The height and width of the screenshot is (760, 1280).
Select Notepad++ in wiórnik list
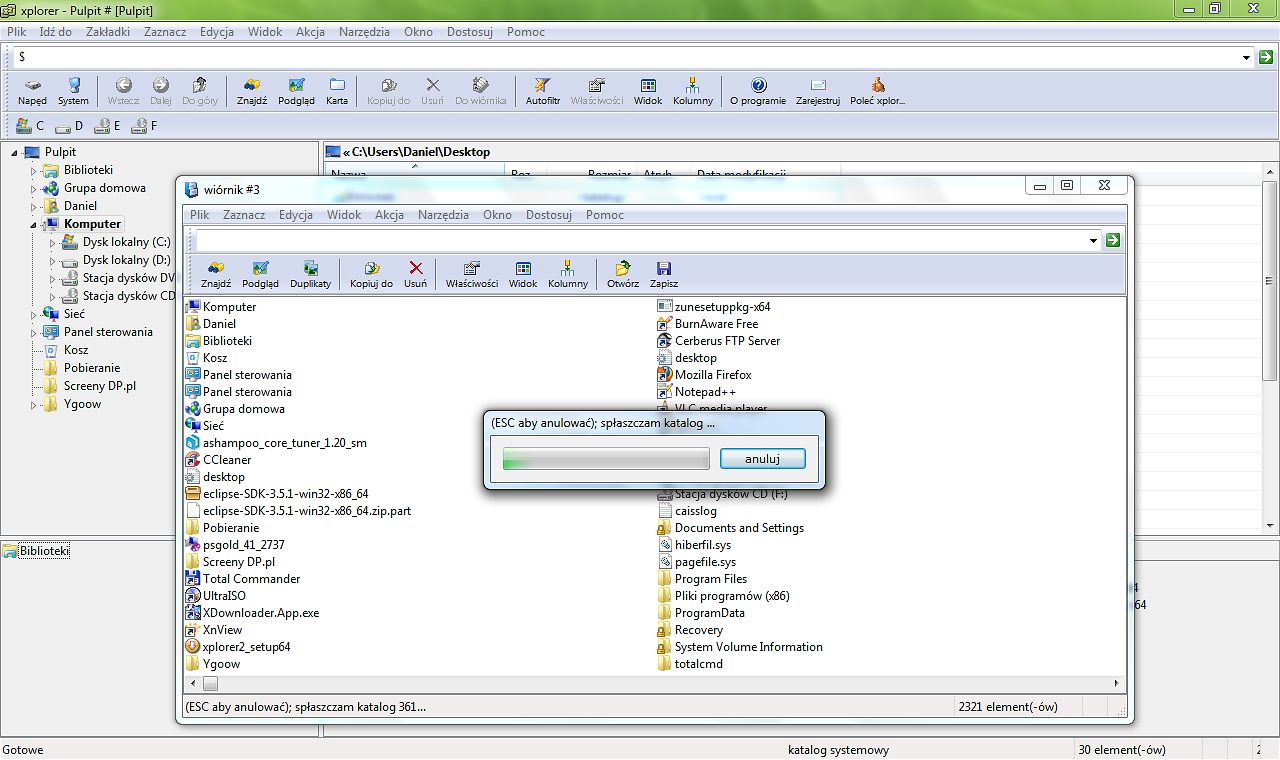click(696, 392)
